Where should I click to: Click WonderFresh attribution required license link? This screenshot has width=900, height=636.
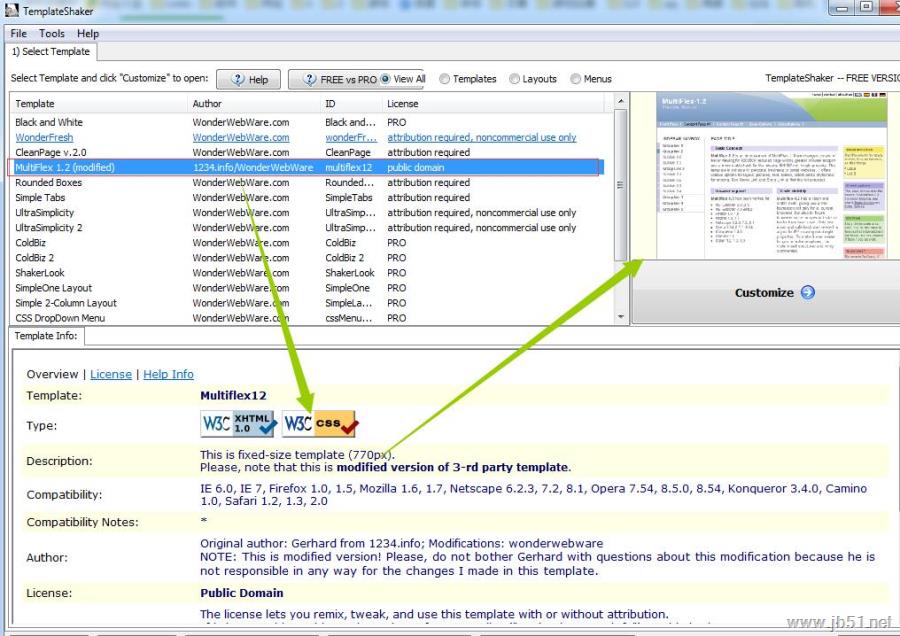(482, 138)
